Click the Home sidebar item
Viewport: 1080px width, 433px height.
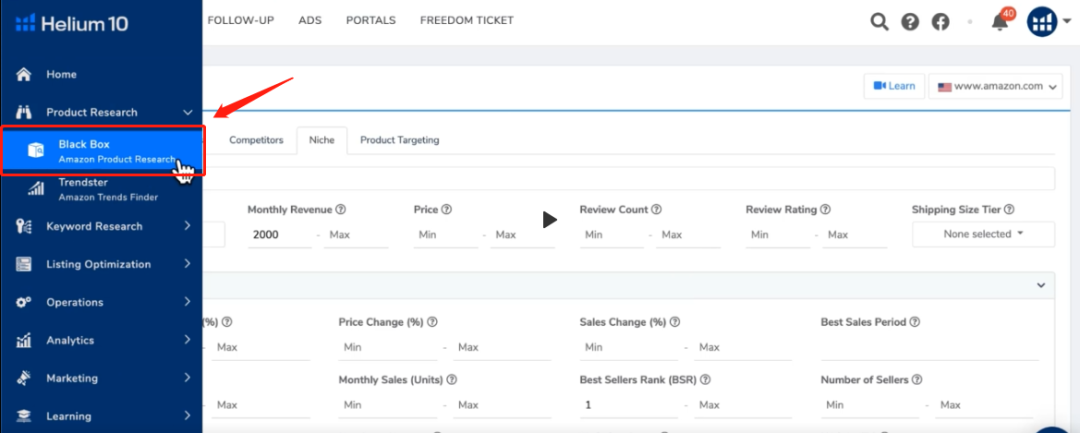click(61, 75)
